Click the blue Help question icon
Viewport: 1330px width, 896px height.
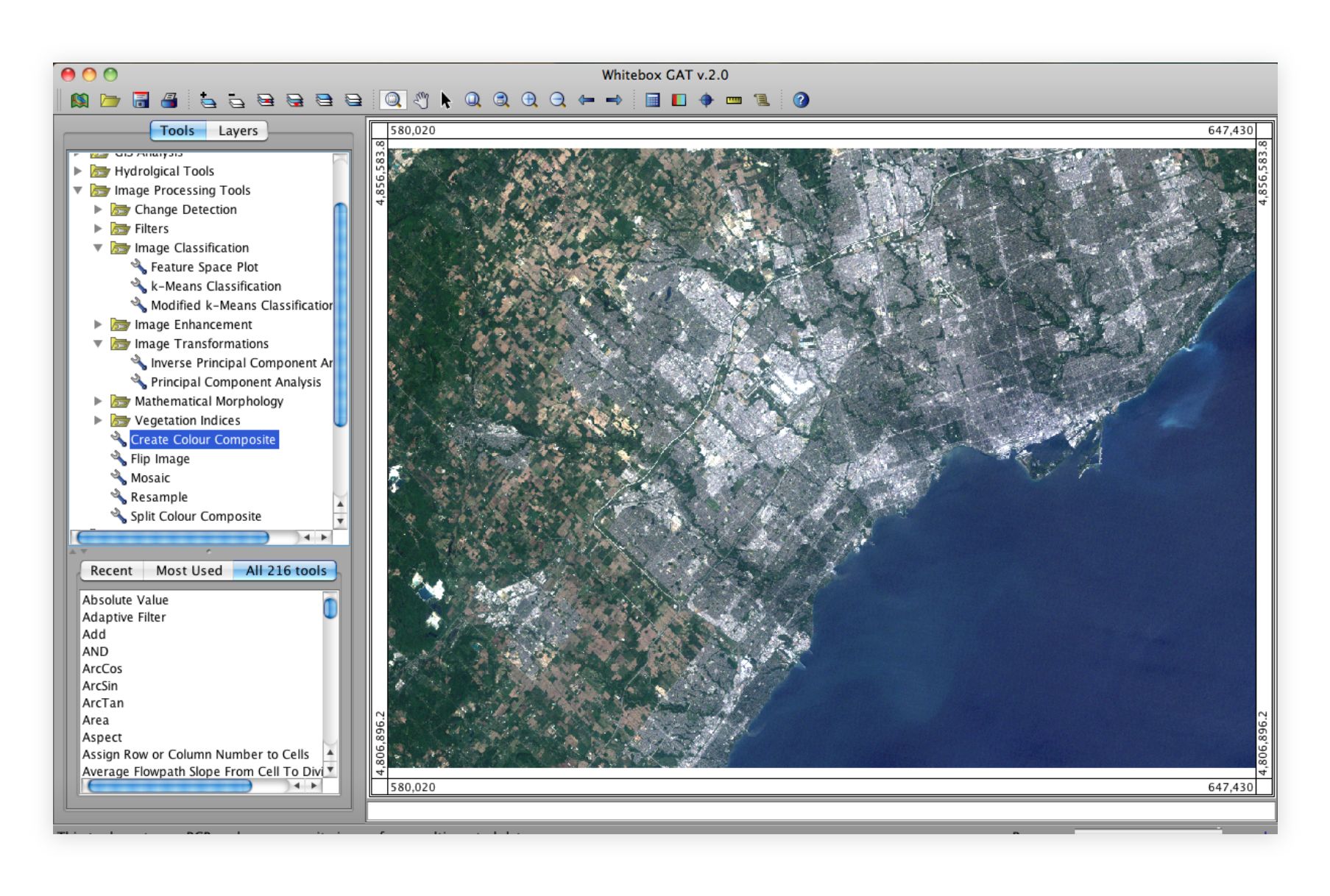[801, 100]
